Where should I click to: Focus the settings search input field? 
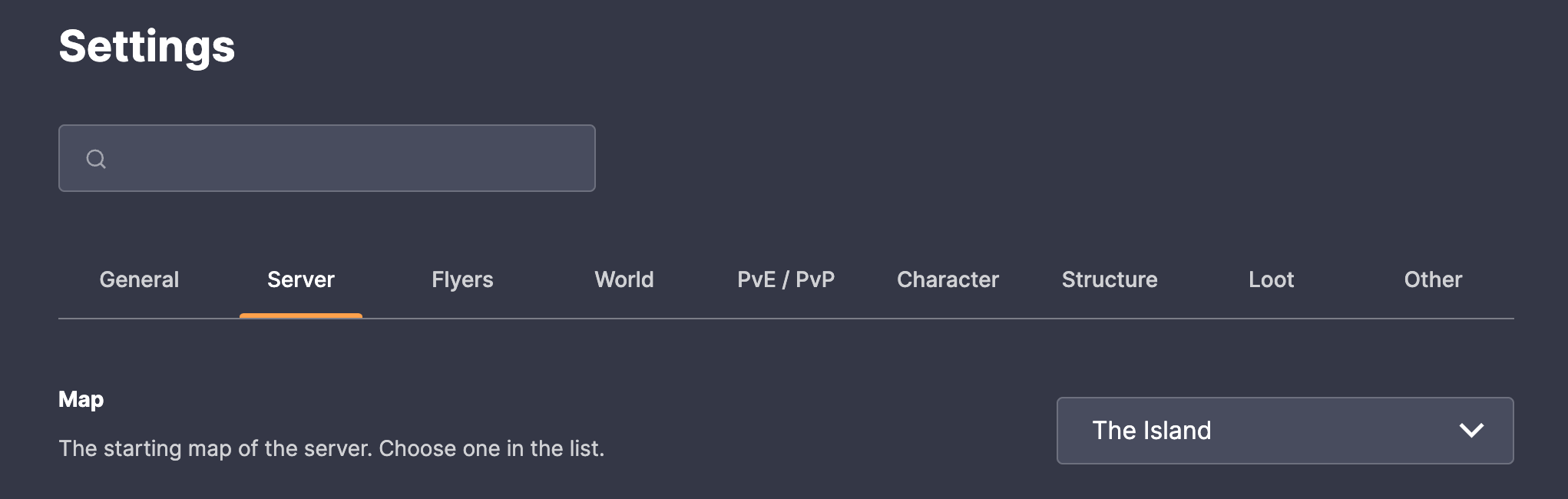click(327, 158)
